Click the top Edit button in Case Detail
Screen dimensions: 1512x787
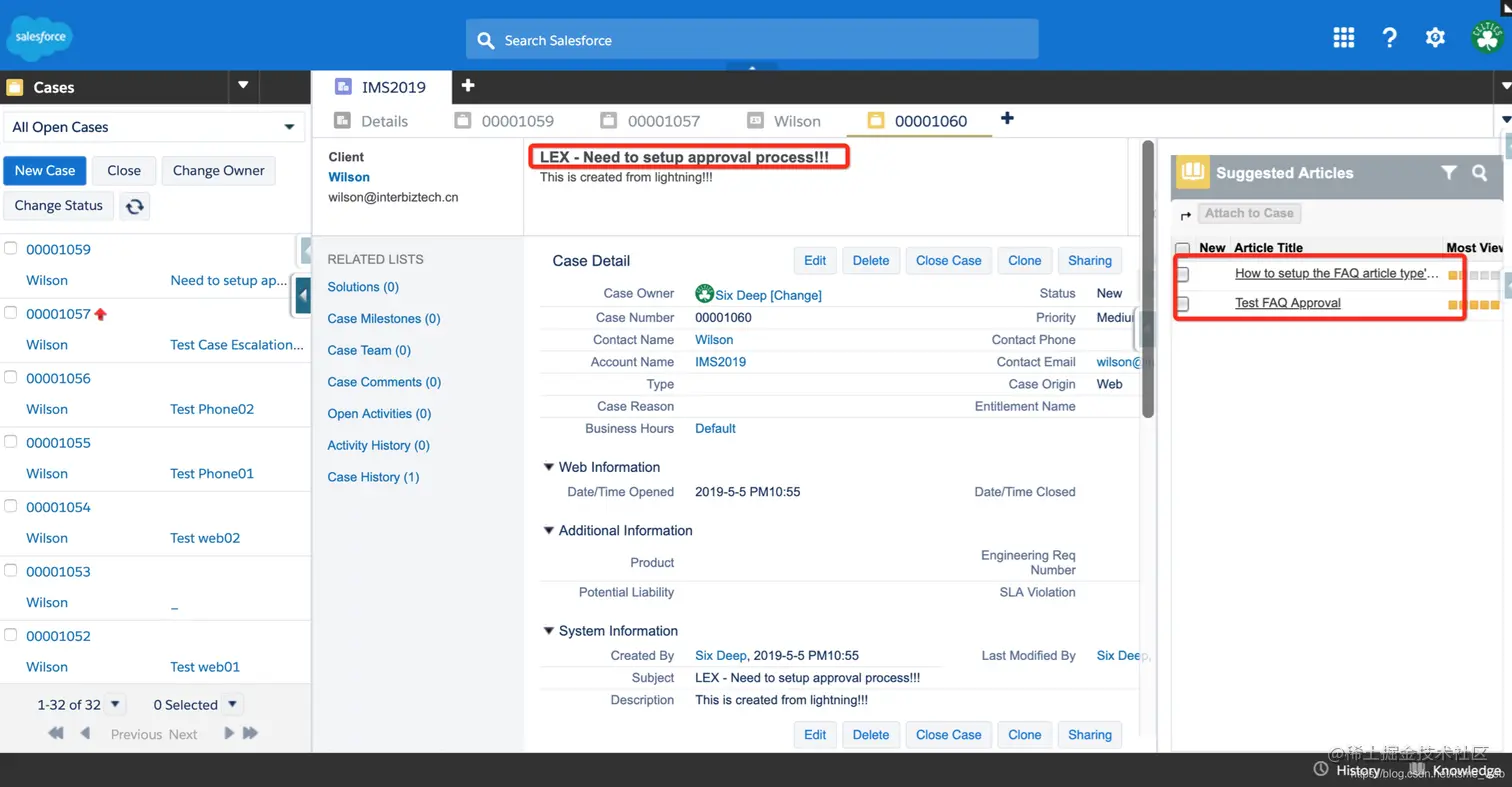click(x=815, y=260)
